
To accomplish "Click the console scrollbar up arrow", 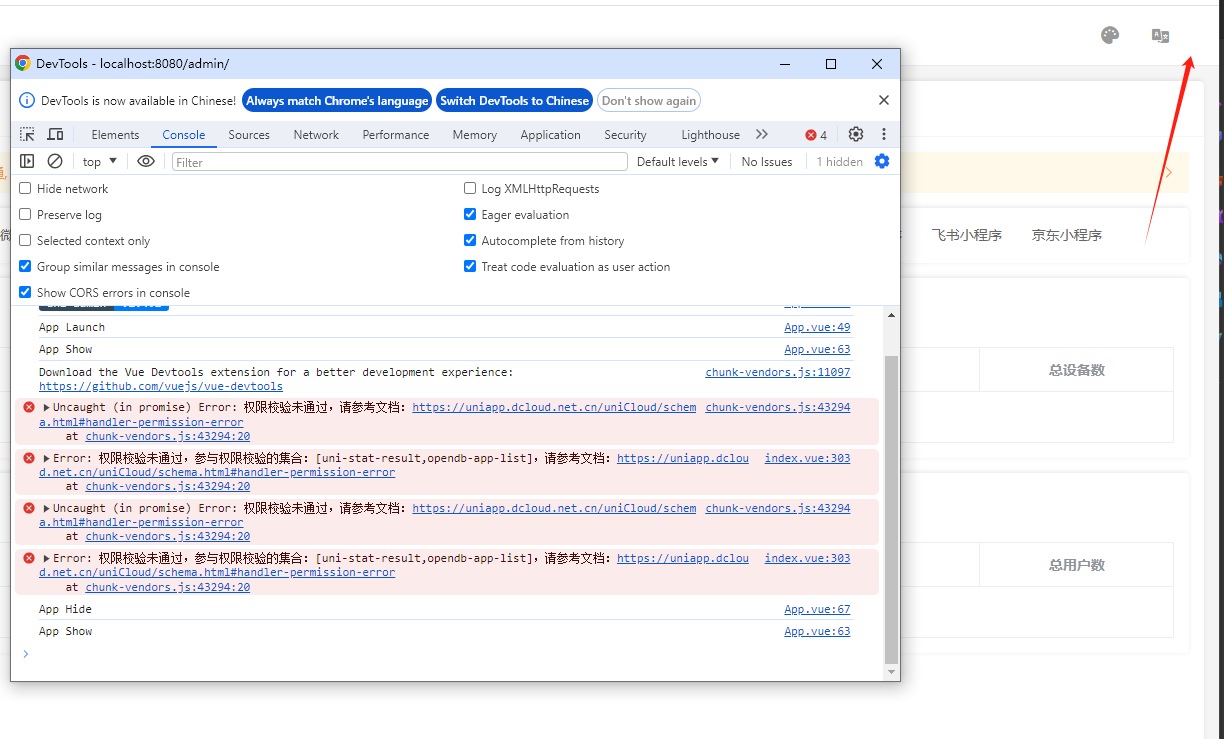I will pyautogui.click(x=892, y=315).
